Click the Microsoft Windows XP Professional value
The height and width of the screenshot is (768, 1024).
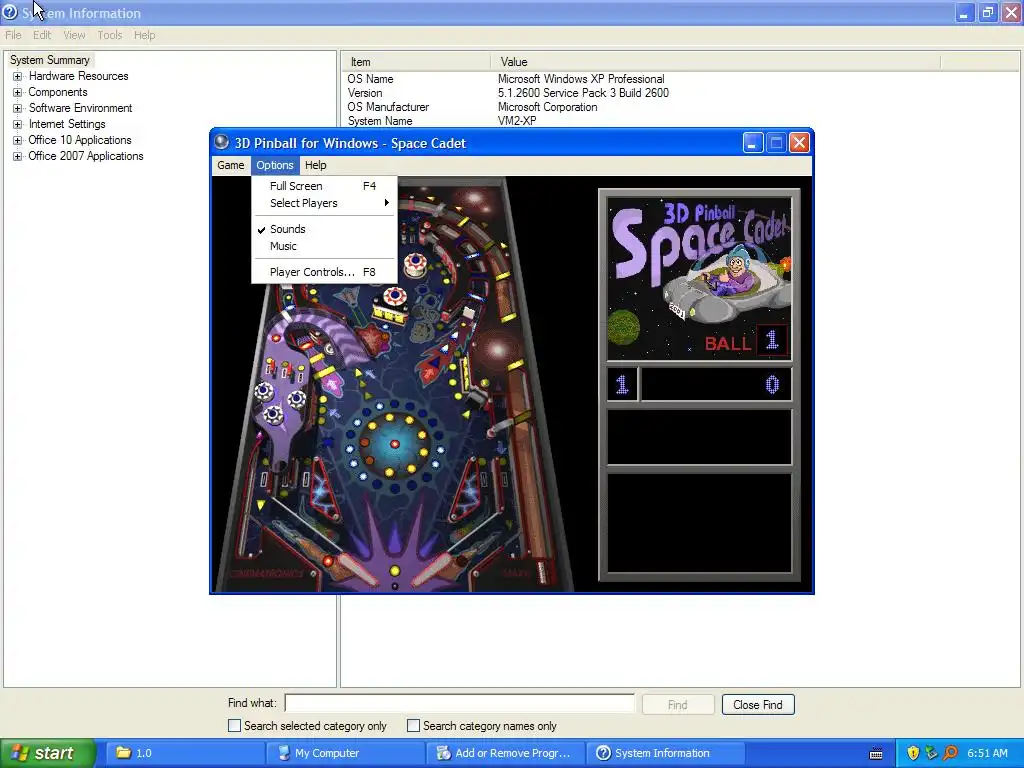click(x=581, y=79)
